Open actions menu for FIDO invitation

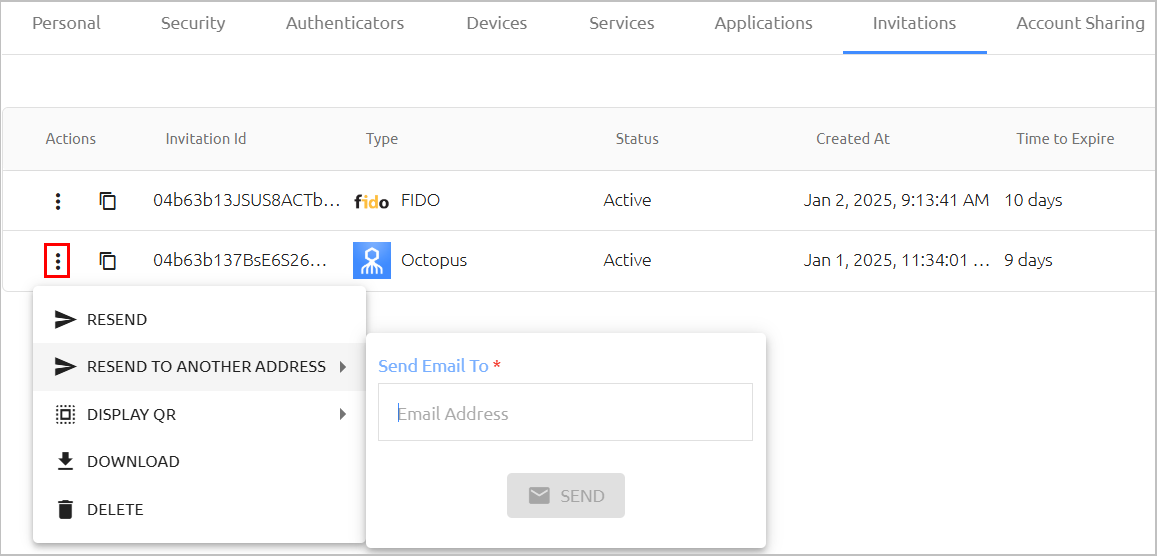[x=58, y=201]
